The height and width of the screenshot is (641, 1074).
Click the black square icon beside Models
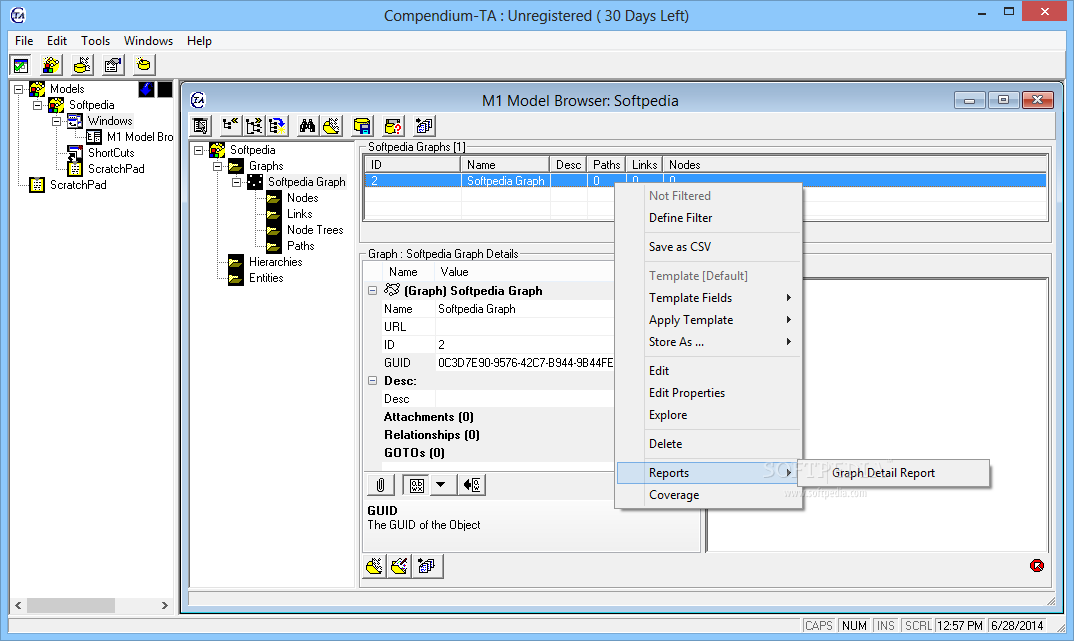coord(165,89)
